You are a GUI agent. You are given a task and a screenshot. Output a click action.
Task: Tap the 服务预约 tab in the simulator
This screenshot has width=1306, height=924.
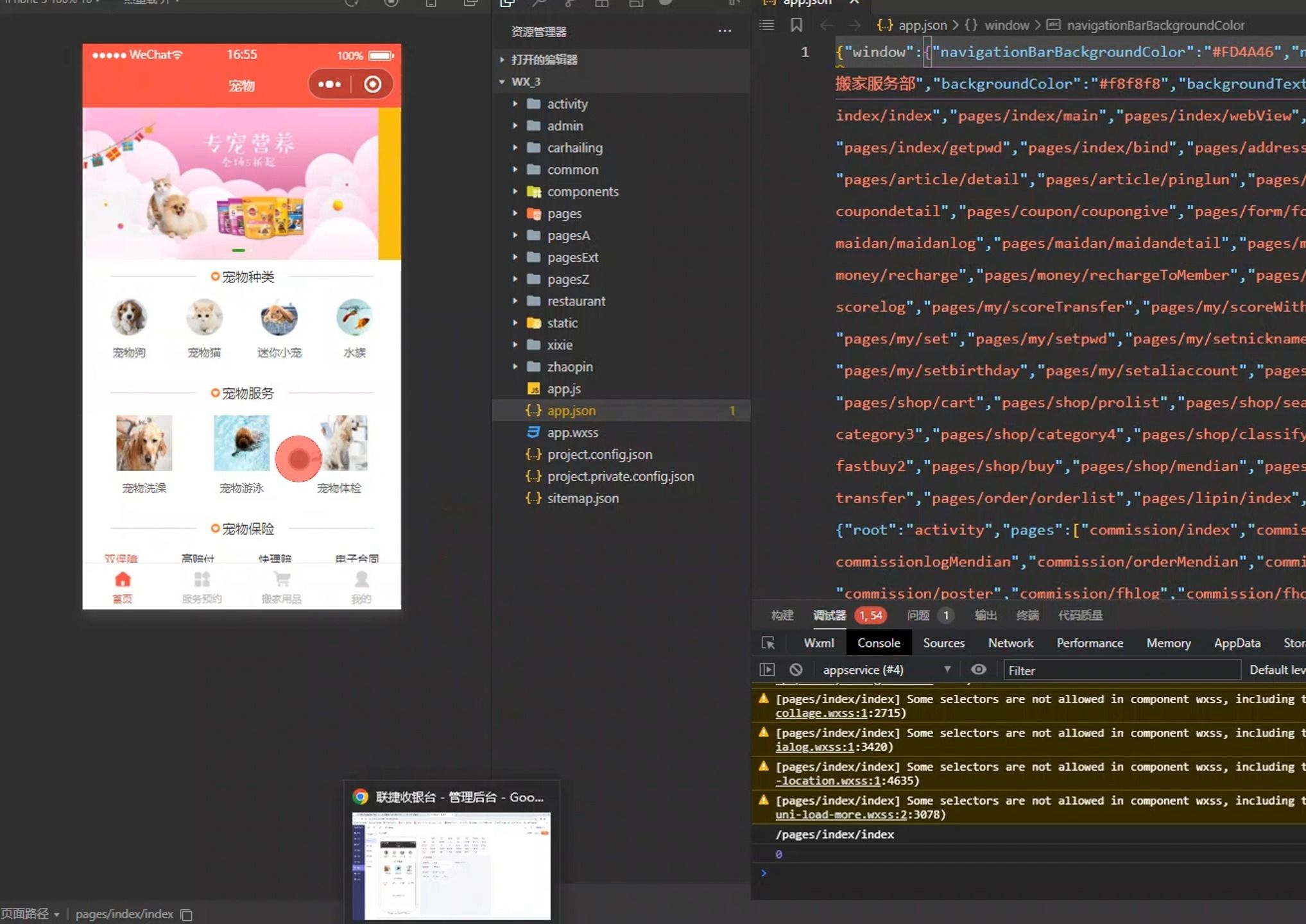pyautogui.click(x=202, y=588)
